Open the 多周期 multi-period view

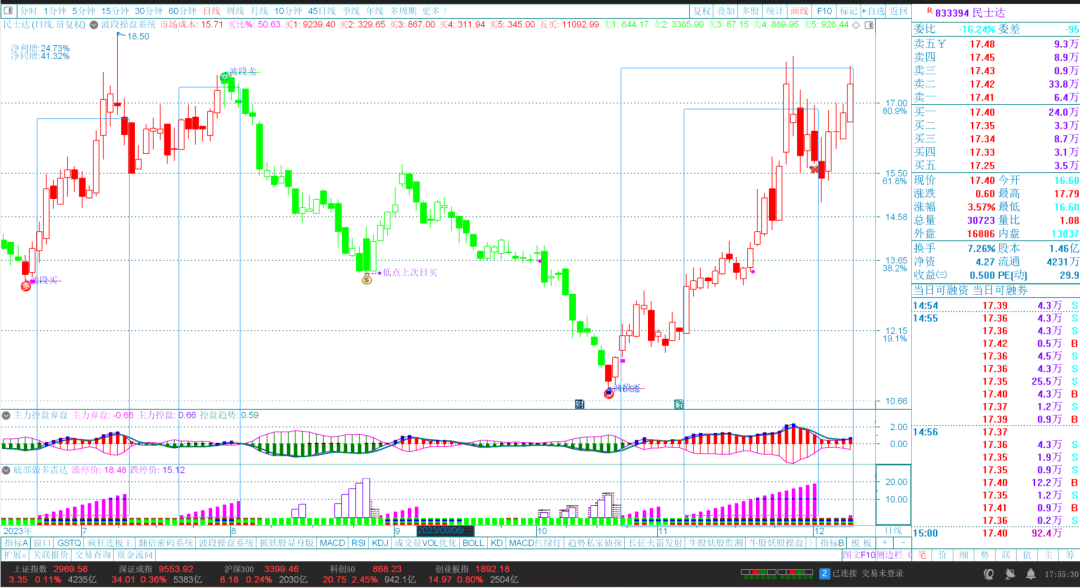403,11
